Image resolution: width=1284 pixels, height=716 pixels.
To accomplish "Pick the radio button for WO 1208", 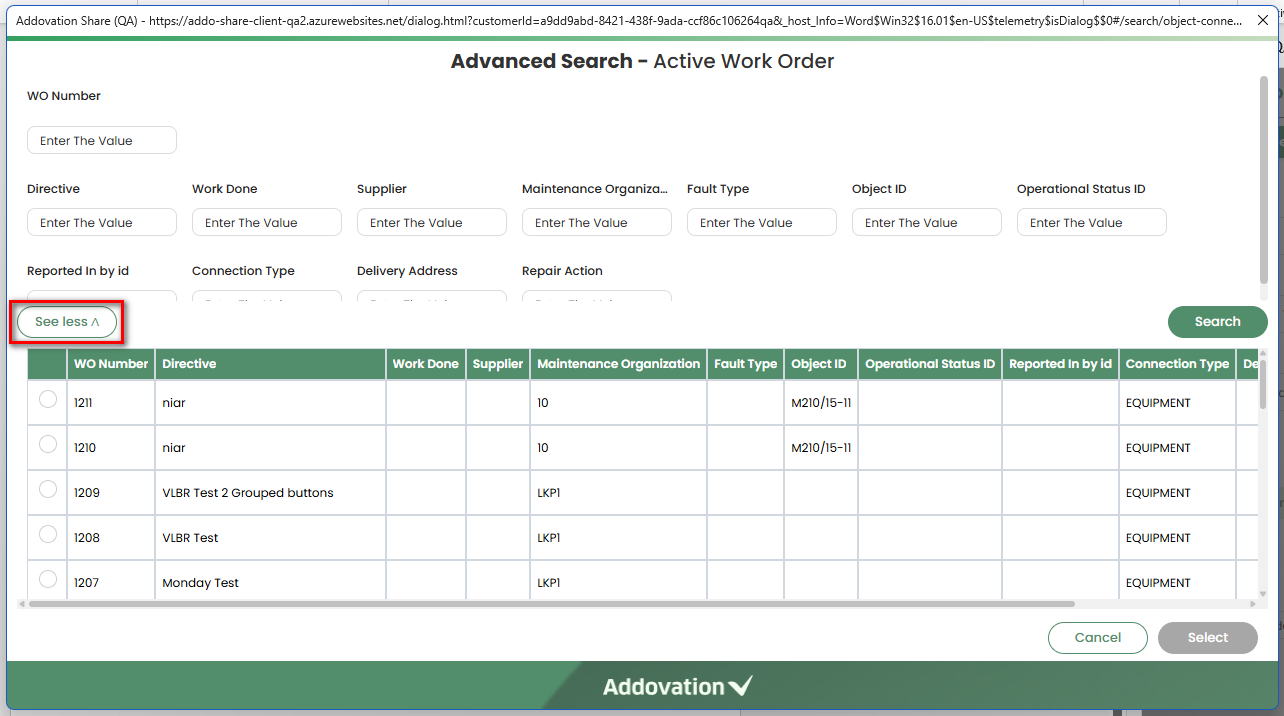I will 48,534.
